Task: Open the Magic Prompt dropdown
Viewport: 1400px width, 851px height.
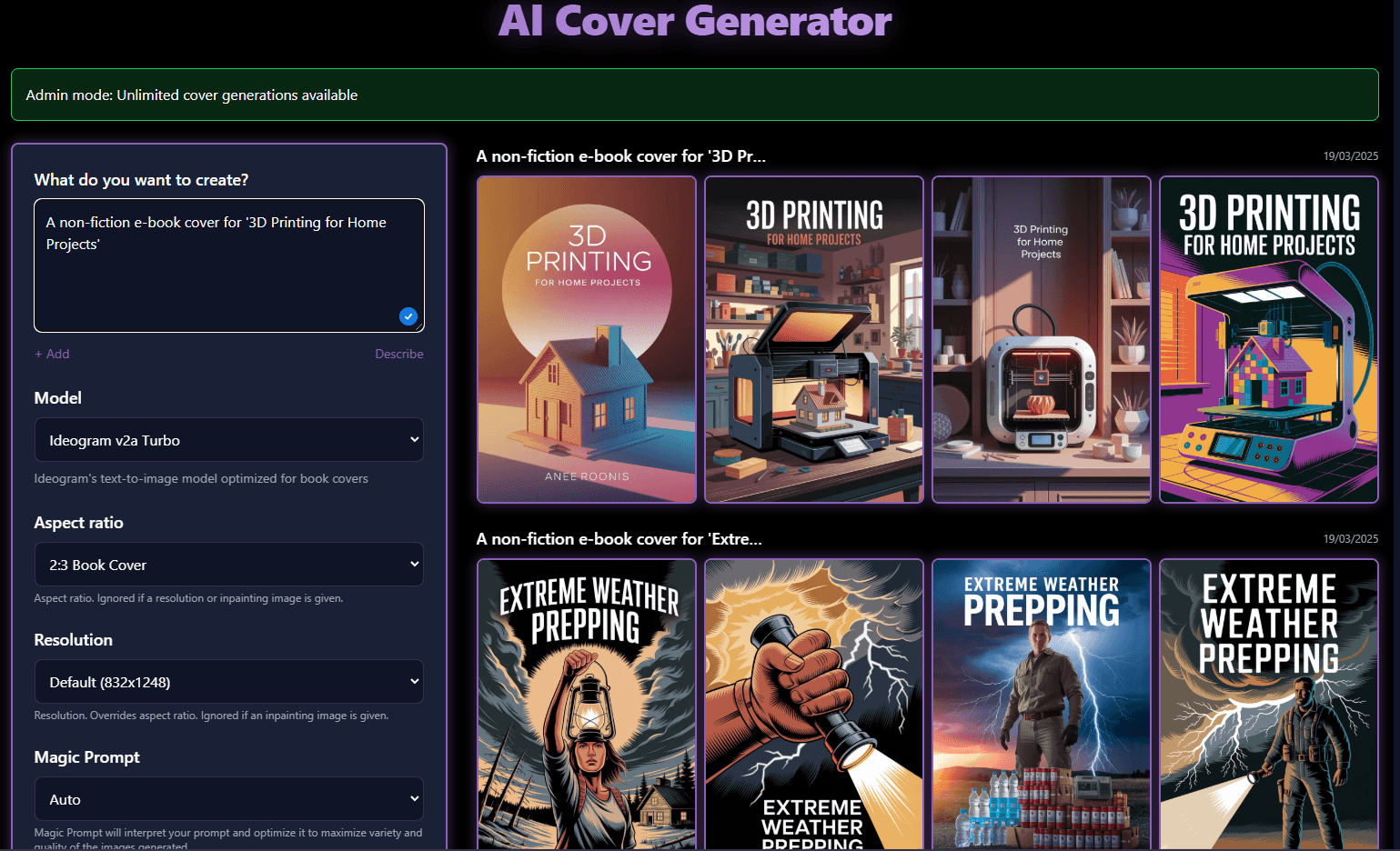Action: pos(228,798)
